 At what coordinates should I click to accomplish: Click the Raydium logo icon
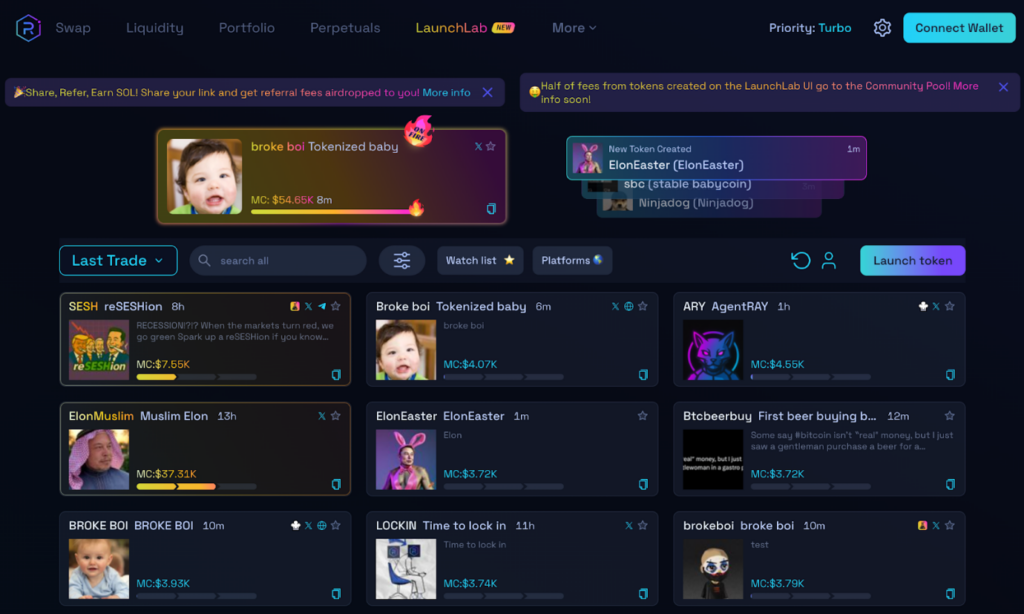(28, 28)
